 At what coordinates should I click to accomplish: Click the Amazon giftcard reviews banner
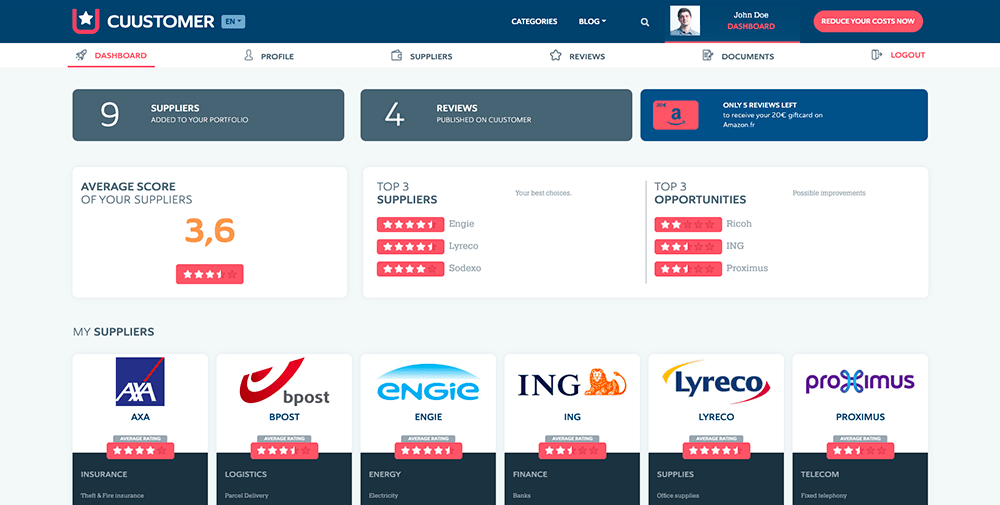(x=783, y=115)
